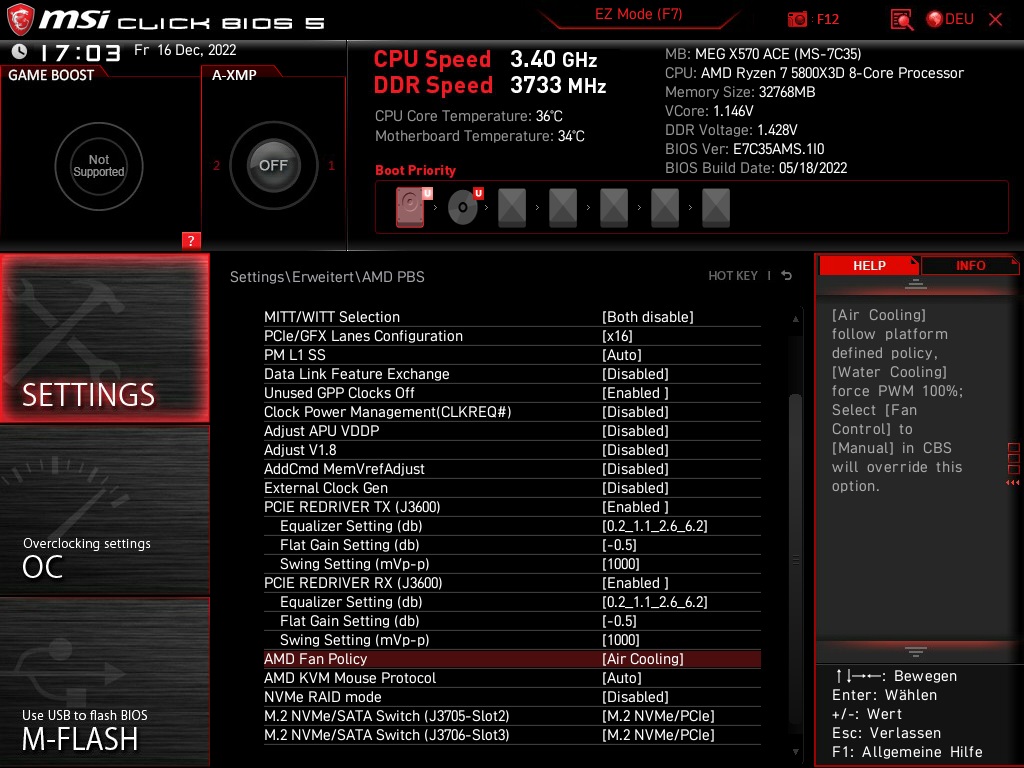
Task: Select the optical disc boot device icon
Action: [464, 207]
